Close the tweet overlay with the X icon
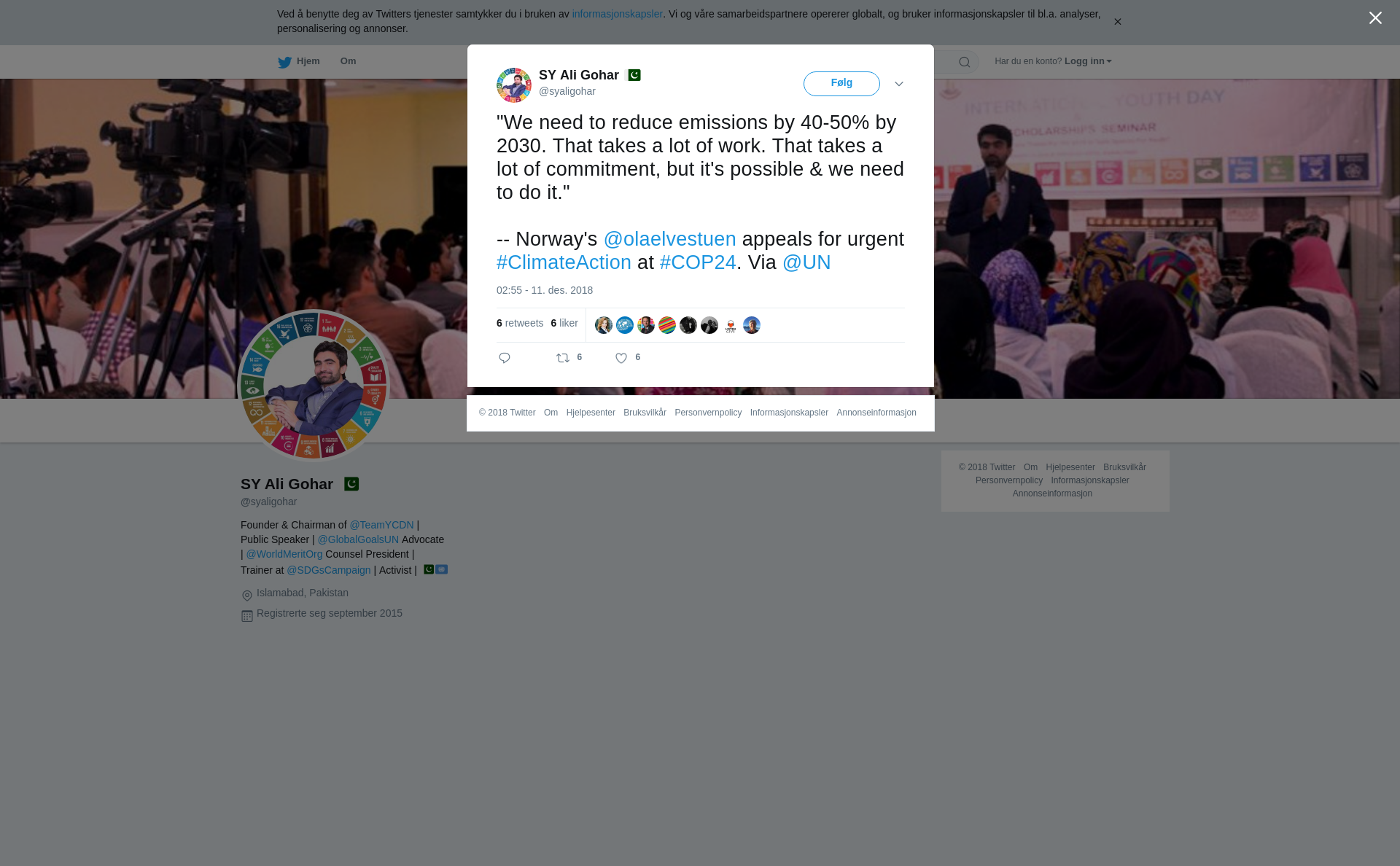This screenshot has width=1400, height=866. pyautogui.click(x=1375, y=18)
